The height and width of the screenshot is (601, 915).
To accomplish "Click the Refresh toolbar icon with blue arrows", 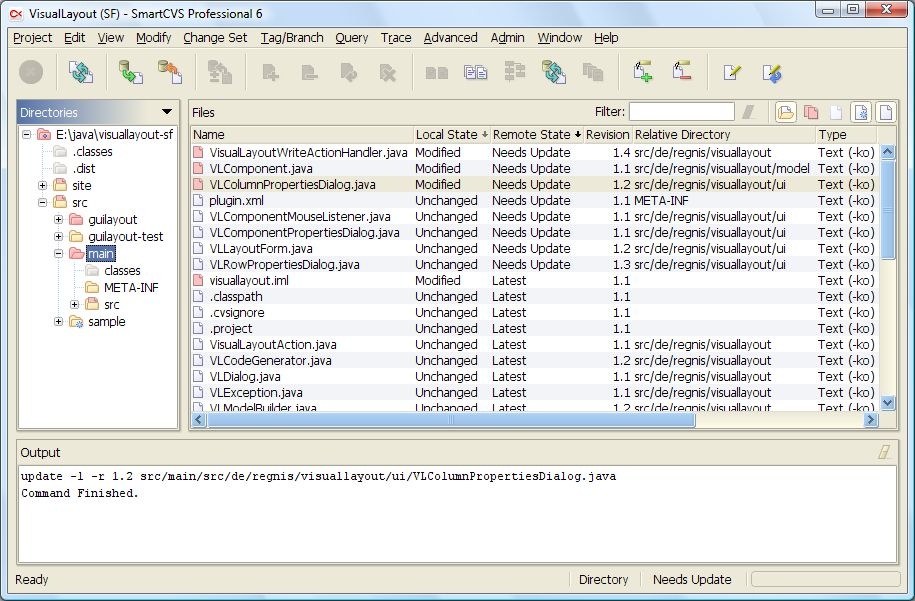I will [80, 72].
